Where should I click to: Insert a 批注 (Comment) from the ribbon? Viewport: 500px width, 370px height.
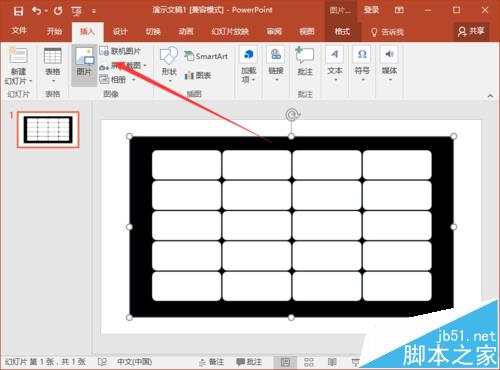305,62
